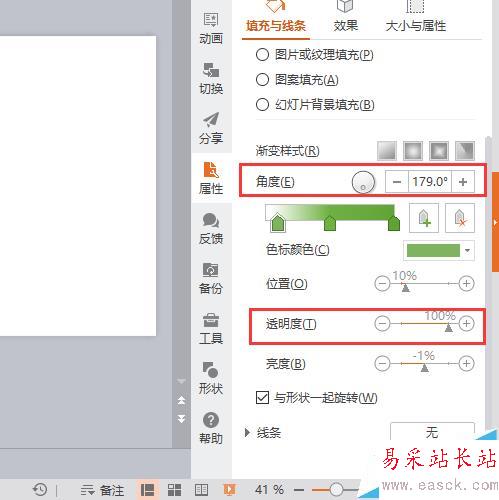Go to next slide double arrow
The height and width of the screenshot is (500, 499).
coord(181,419)
